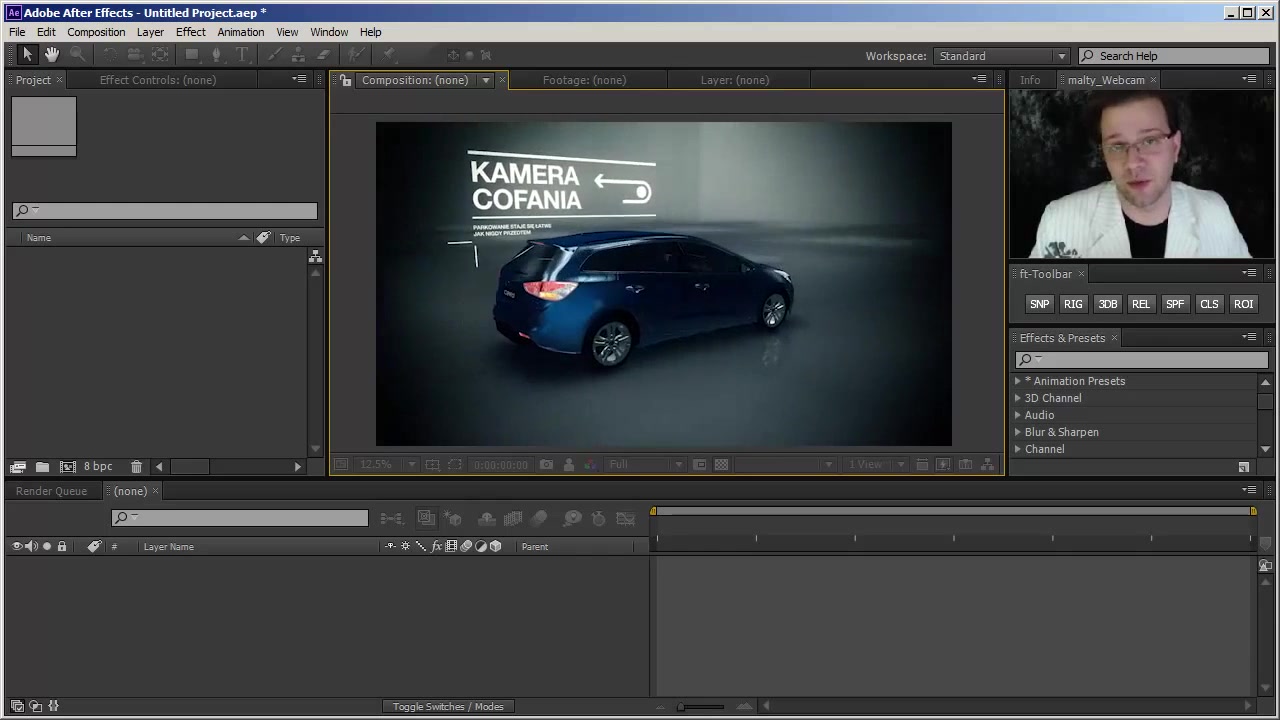Open the Composition menu
The height and width of the screenshot is (720, 1280).
point(96,32)
